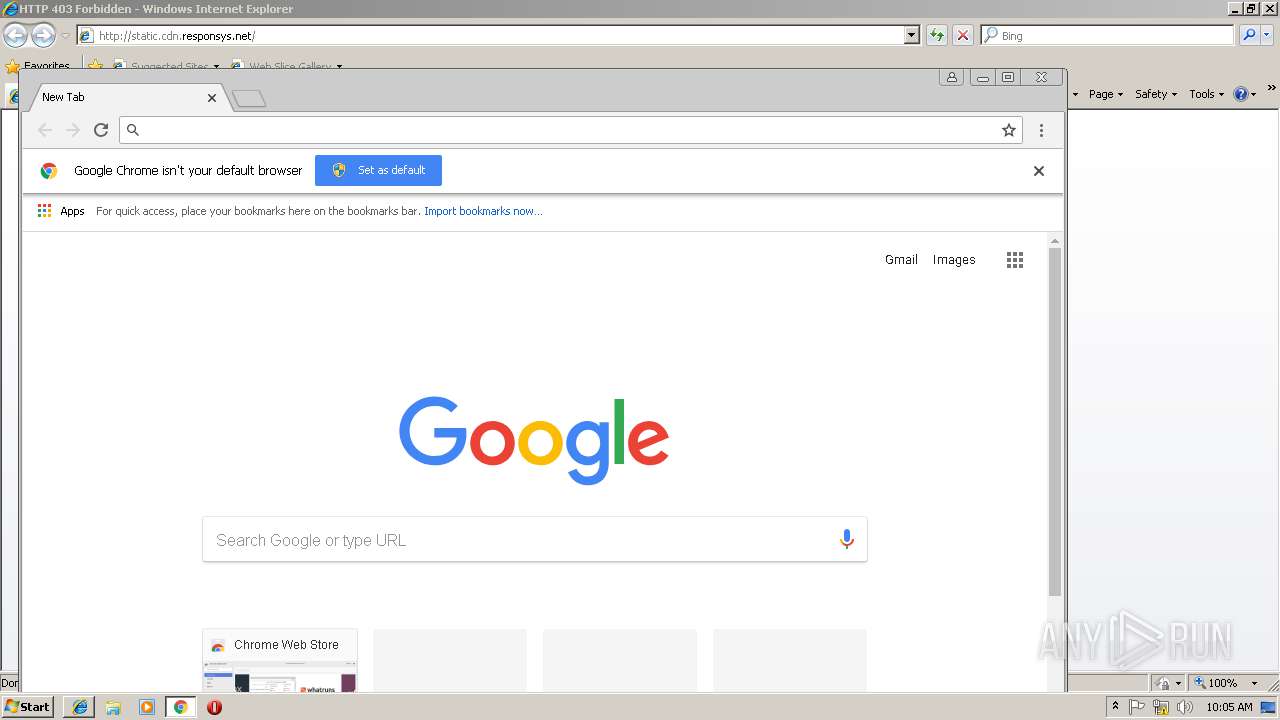Screen dimensions: 1280x720
Task: Run the Bing search via magnifier button
Action: (x=1249, y=35)
